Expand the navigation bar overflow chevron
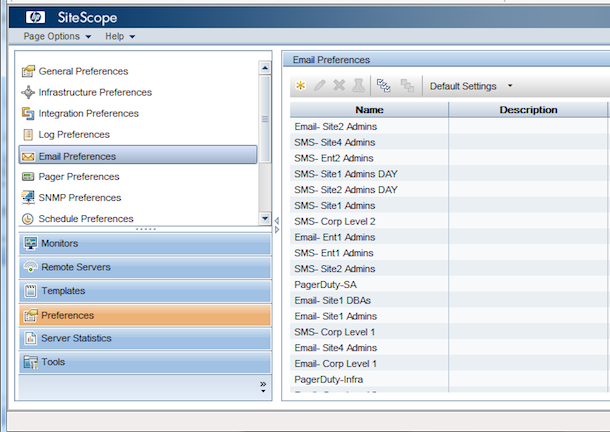 [263, 384]
